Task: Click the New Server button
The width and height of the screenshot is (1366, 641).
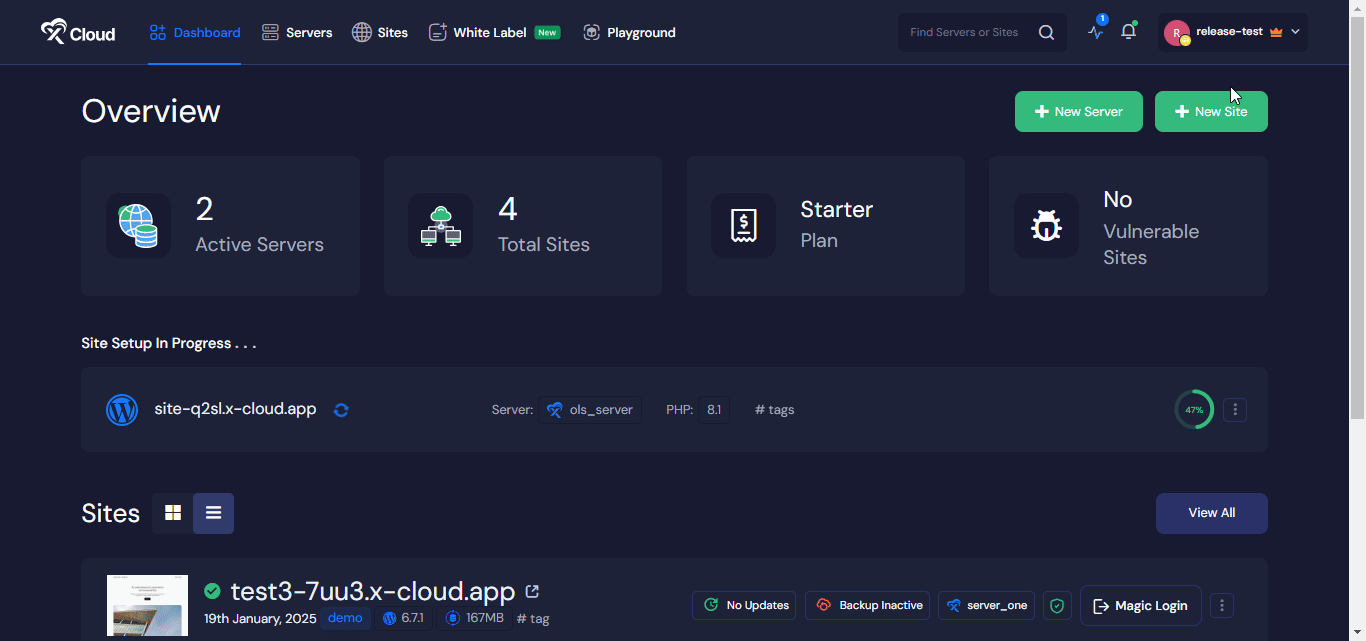Action: click(x=1078, y=112)
